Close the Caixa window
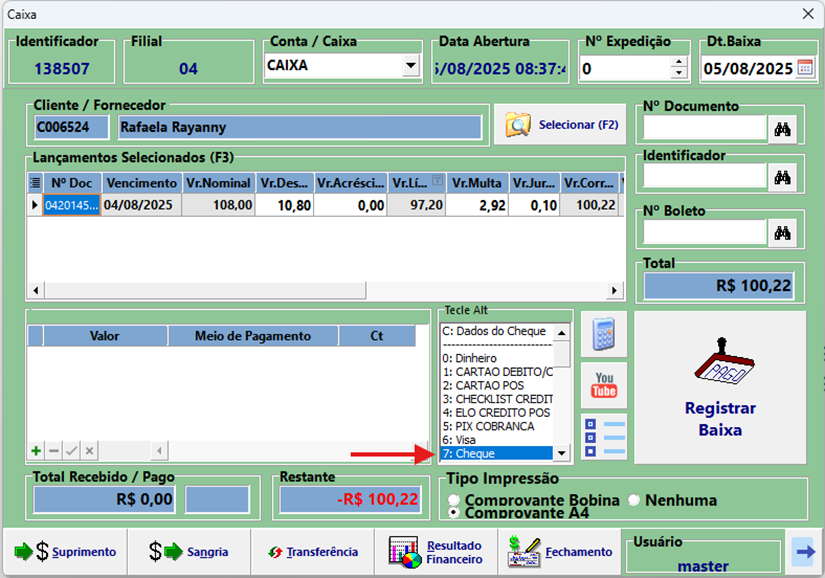 [x=808, y=14]
